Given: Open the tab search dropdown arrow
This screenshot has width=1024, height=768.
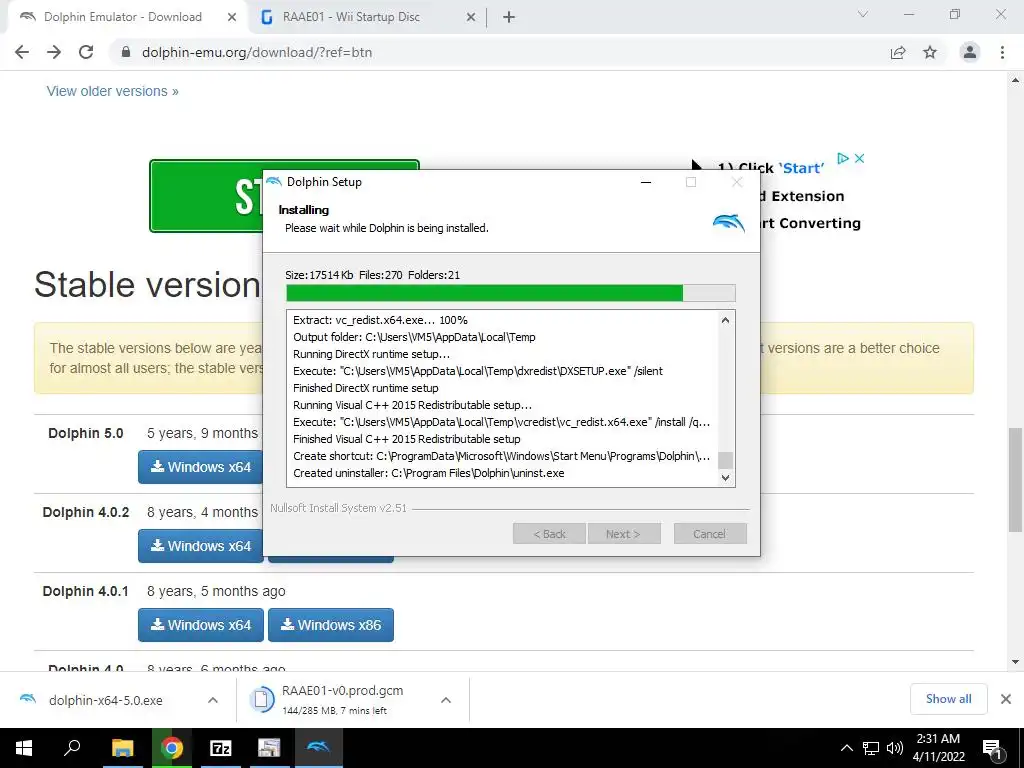Looking at the screenshot, I should coord(863,14).
